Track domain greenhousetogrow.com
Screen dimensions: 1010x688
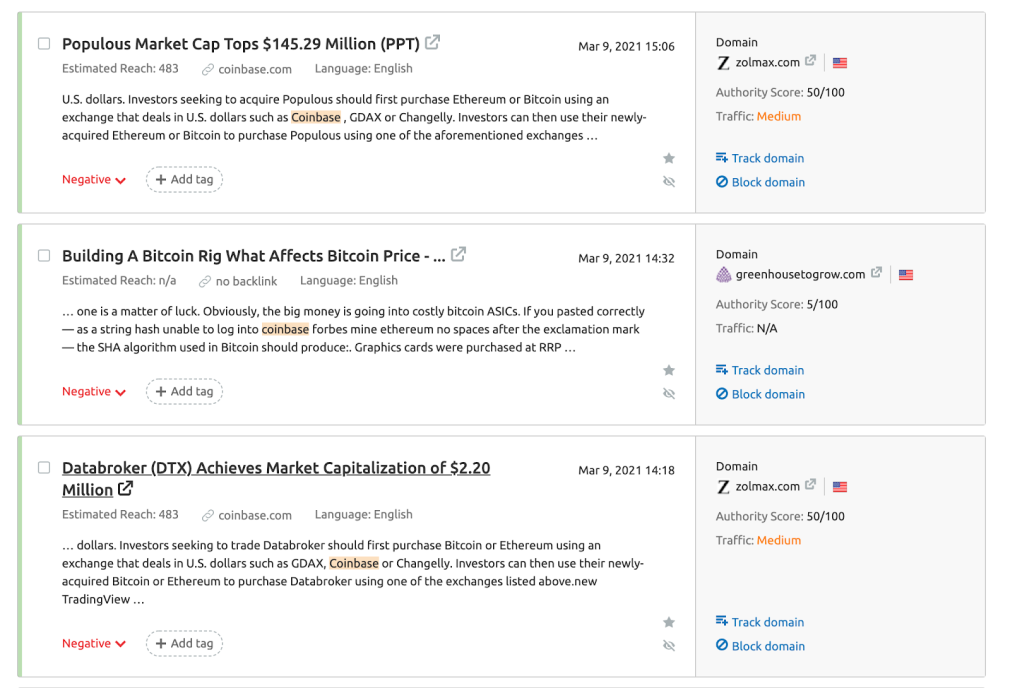coord(760,370)
